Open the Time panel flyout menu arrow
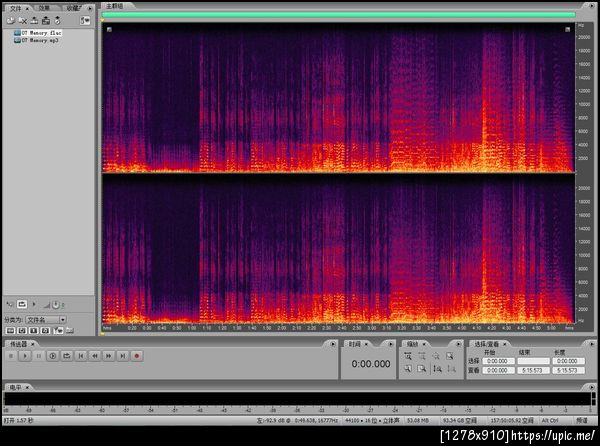Viewport: 600px width, 446px height. (x=391, y=344)
